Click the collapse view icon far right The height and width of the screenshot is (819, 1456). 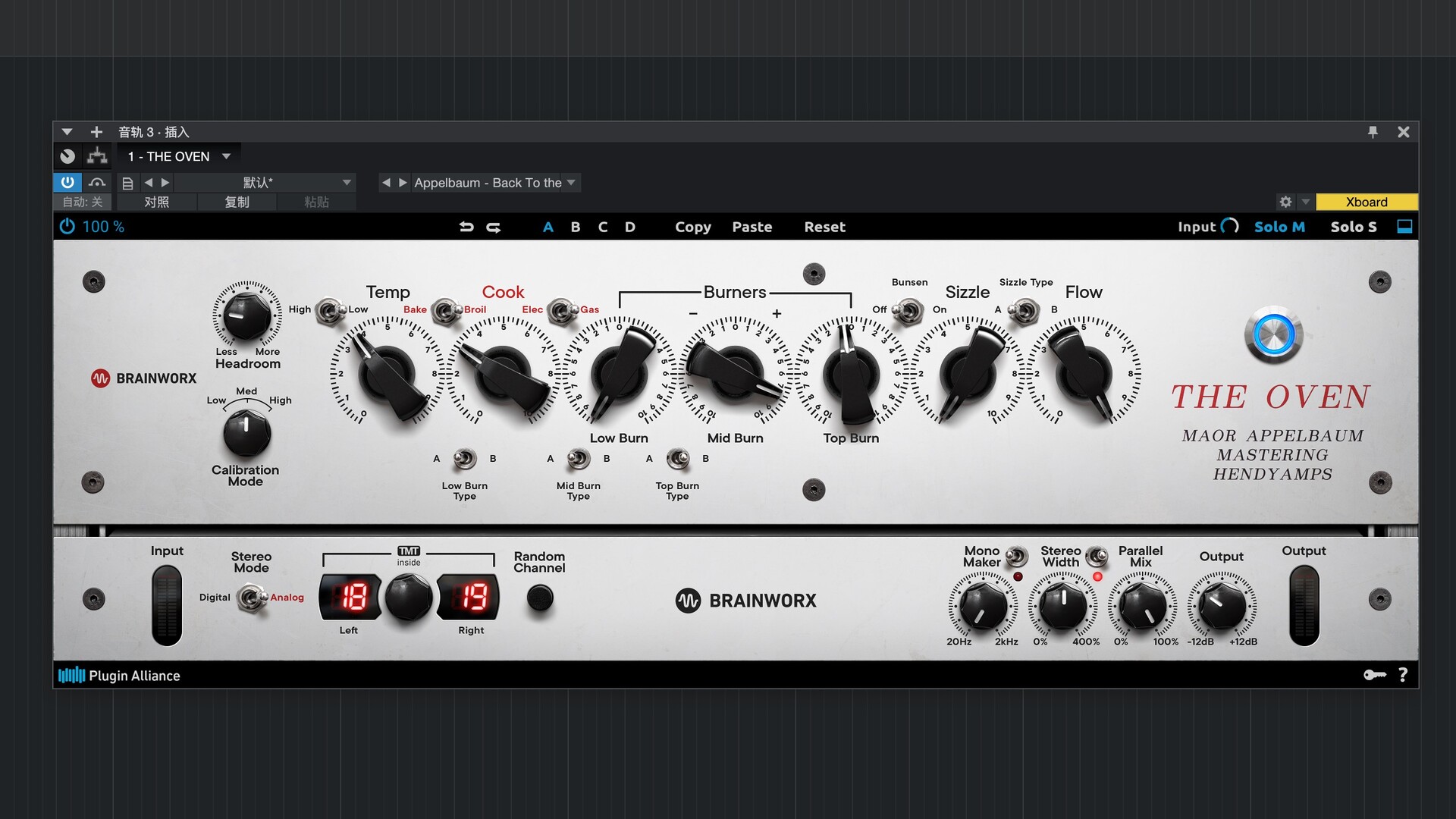pos(1404,227)
